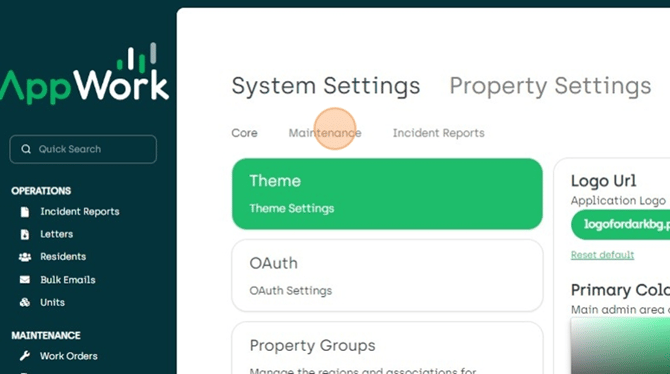Click the Letters file icon
Screen dimensions: 670x374
(25, 234)
